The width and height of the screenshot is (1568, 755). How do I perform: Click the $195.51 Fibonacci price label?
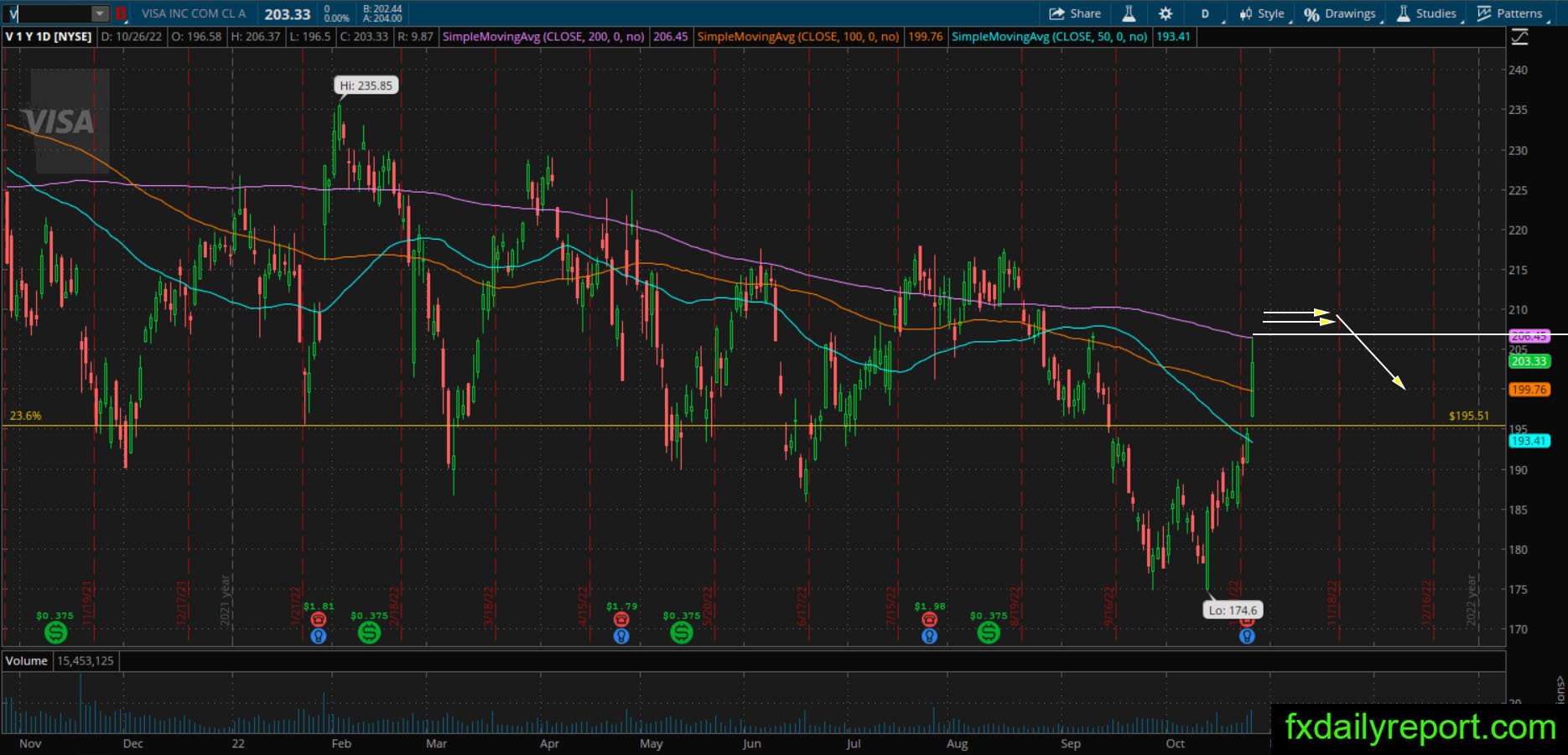pyautogui.click(x=1469, y=416)
